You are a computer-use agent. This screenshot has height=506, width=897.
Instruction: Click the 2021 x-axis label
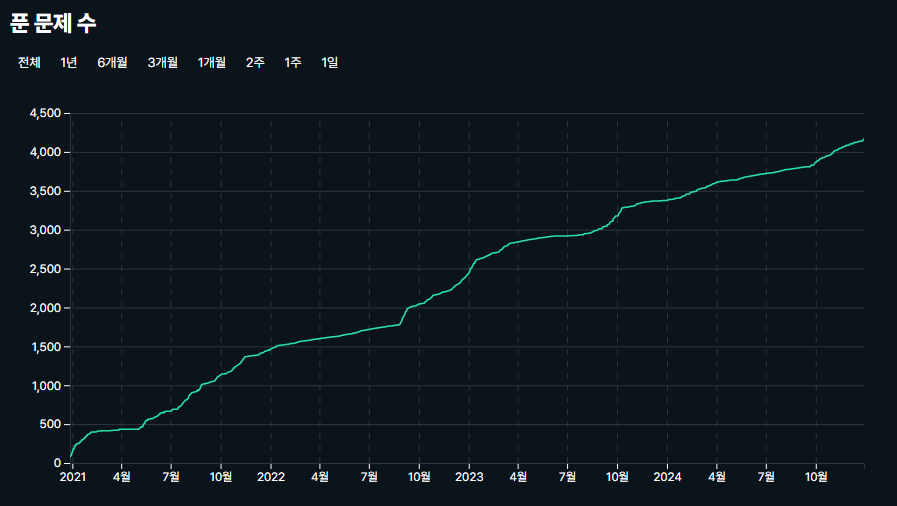73,477
